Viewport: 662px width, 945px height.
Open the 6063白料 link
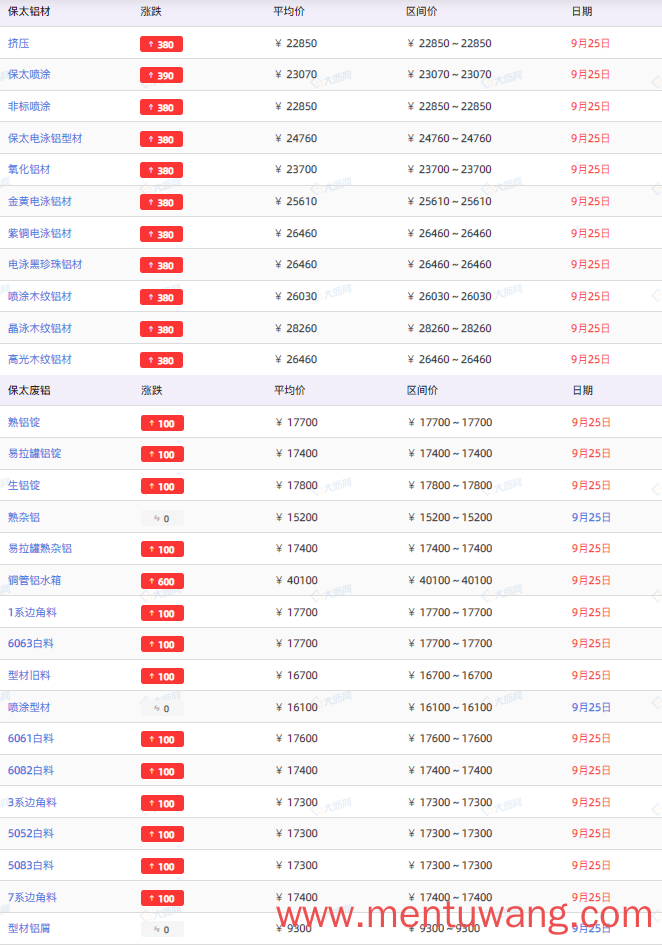pyautogui.click(x=31, y=644)
